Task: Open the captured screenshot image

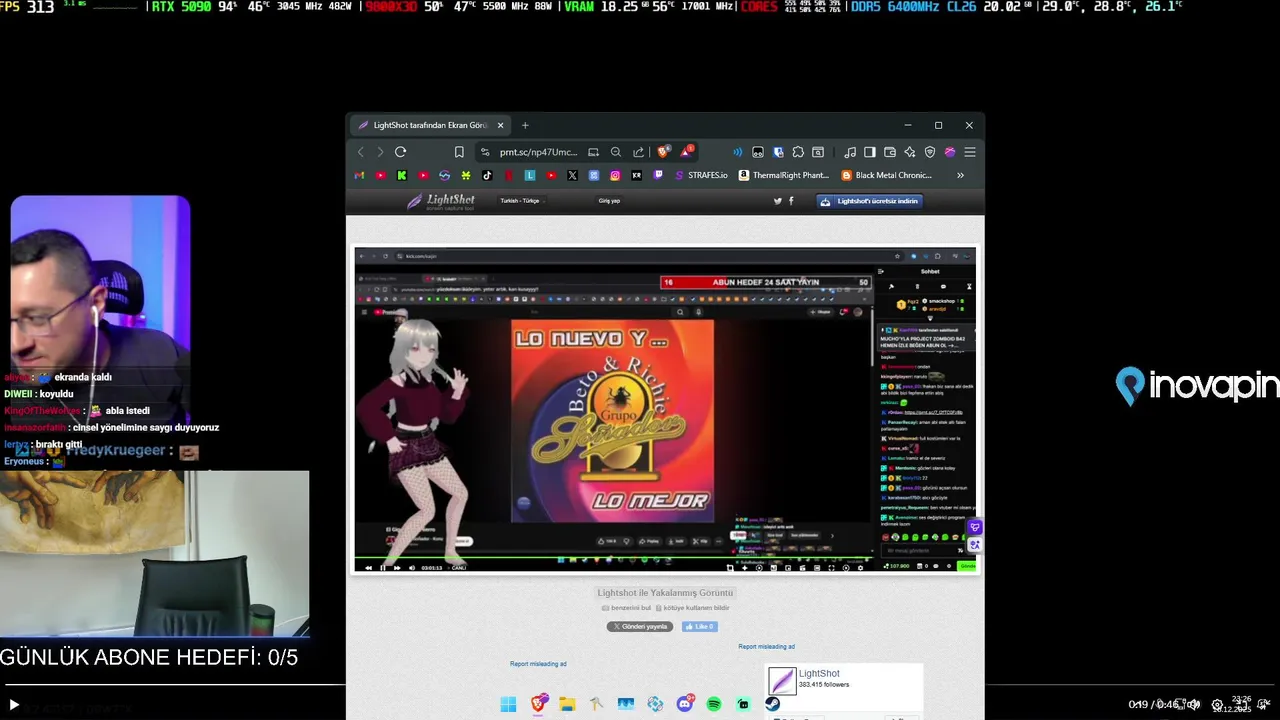Action: pos(665,409)
